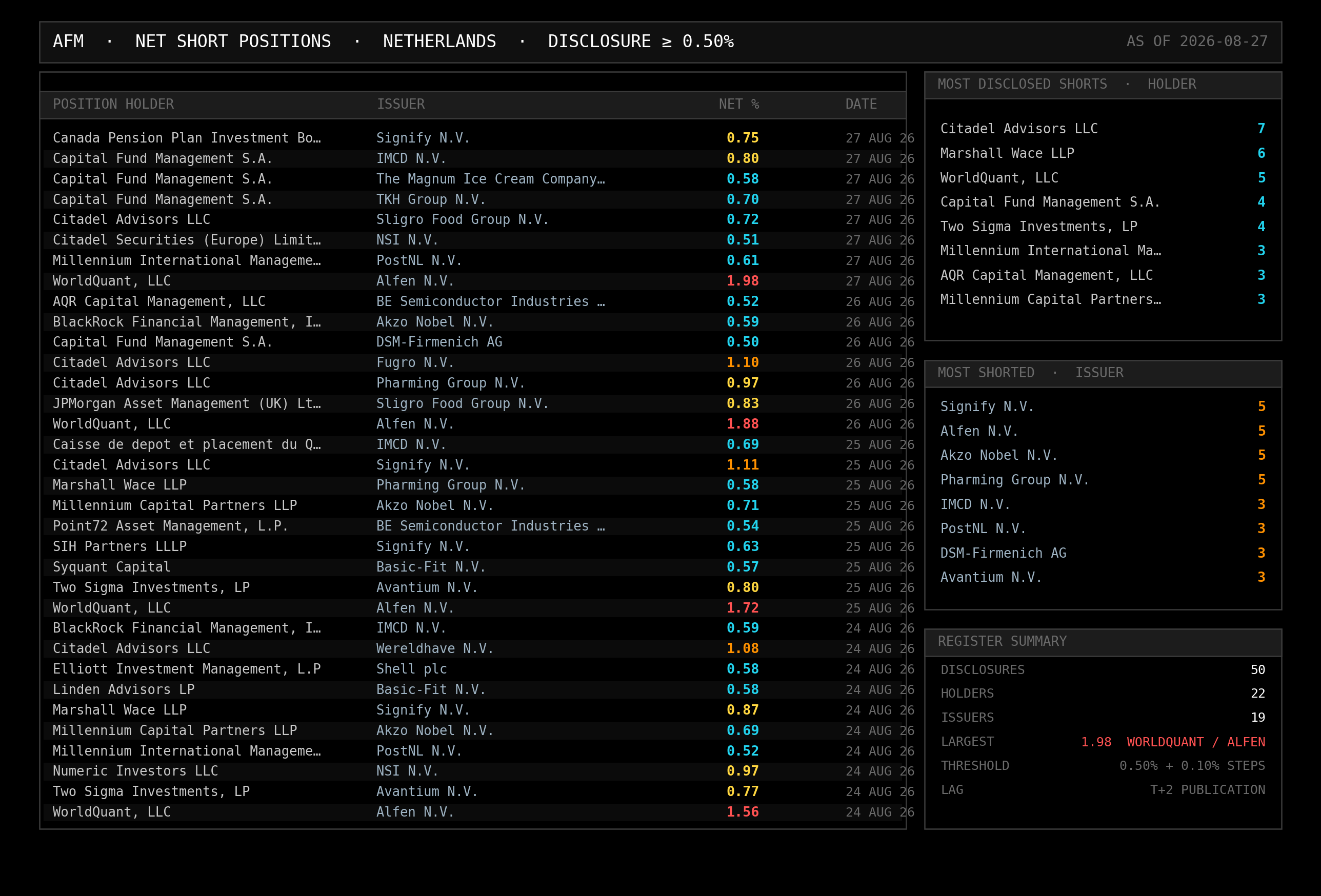Click the DISCLOSURES count 50

point(1257,670)
